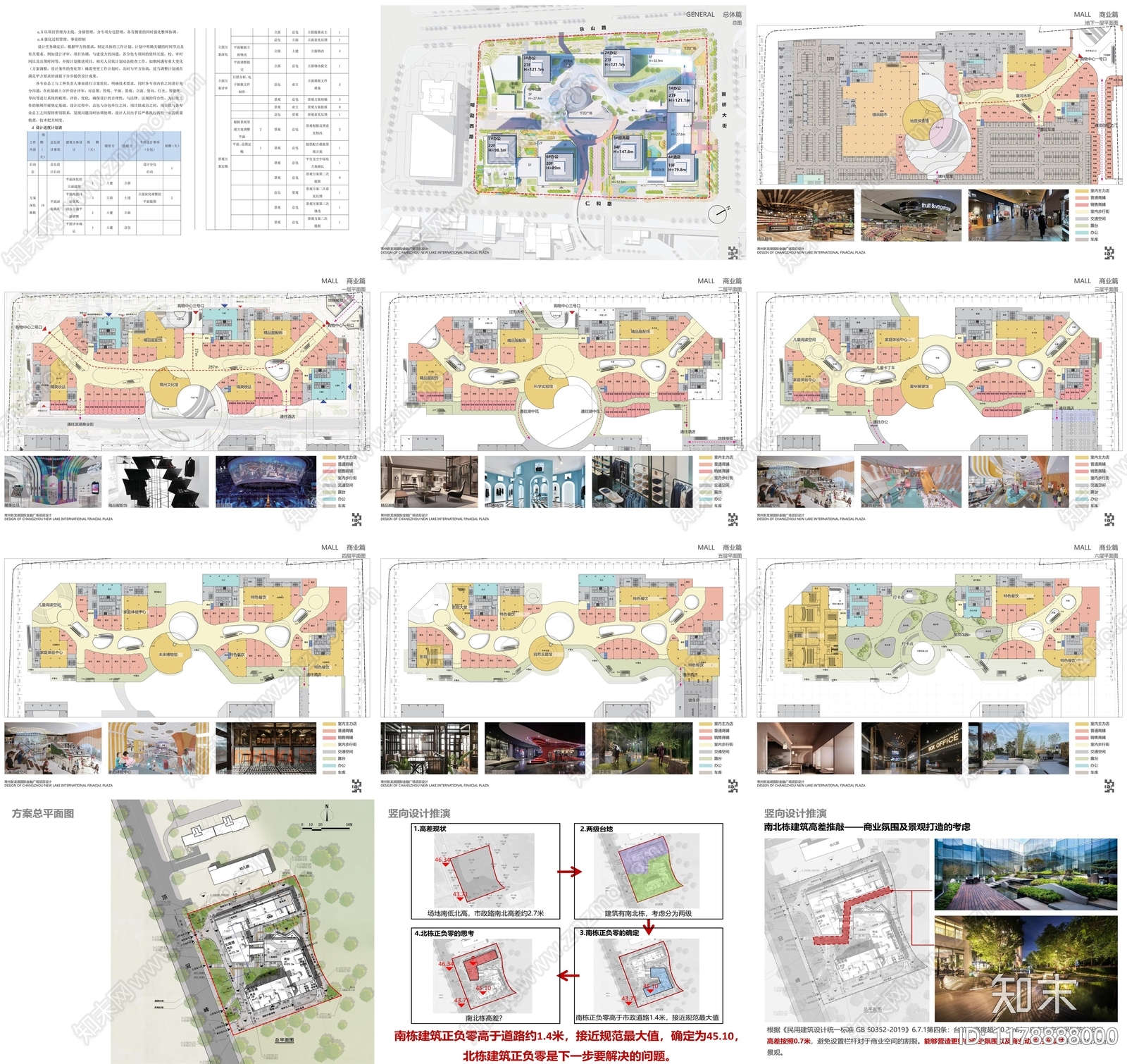Click the logo mark on the basement floor plan slide
Image resolution: width=1127 pixels, height=1064 pixels.
tap(1109, 254)
